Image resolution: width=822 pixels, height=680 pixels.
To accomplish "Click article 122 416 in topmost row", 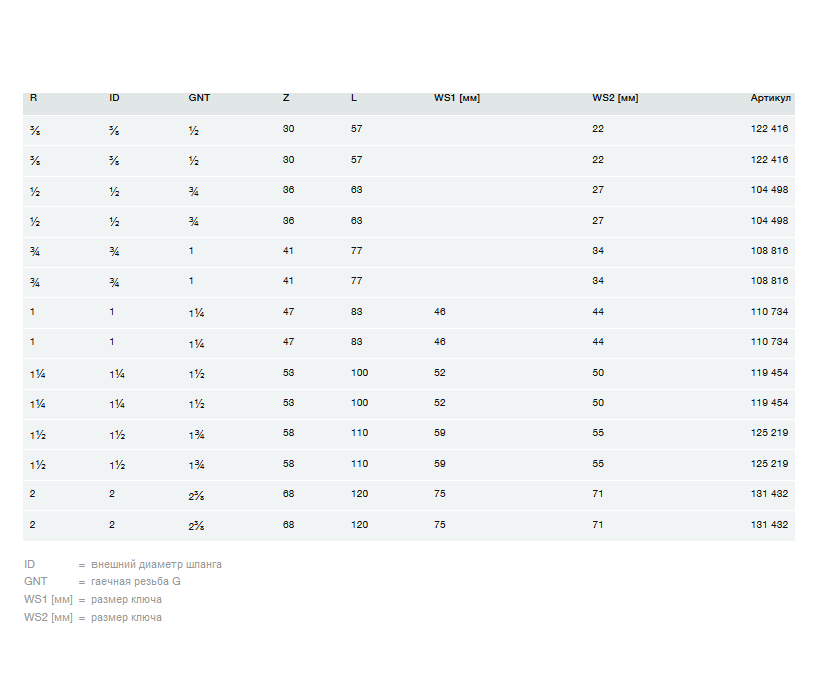I will click(769, 129).
